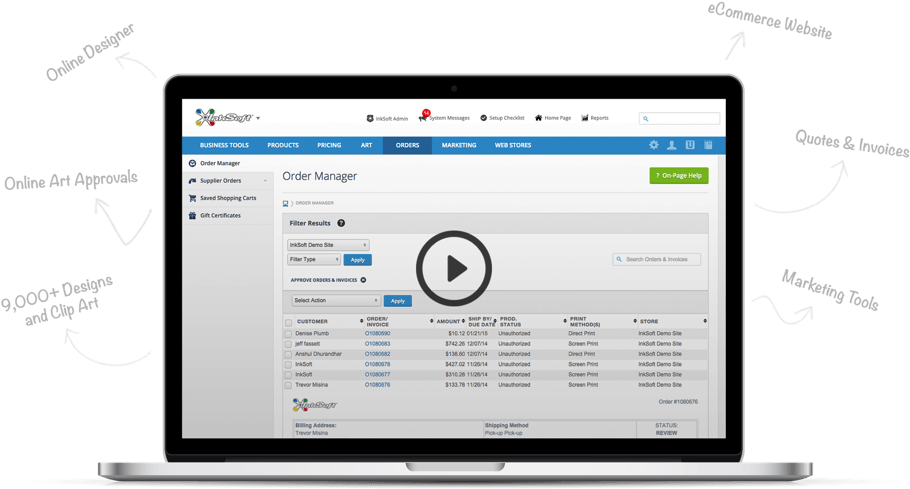Open Reports chart icon

[584, 118]
